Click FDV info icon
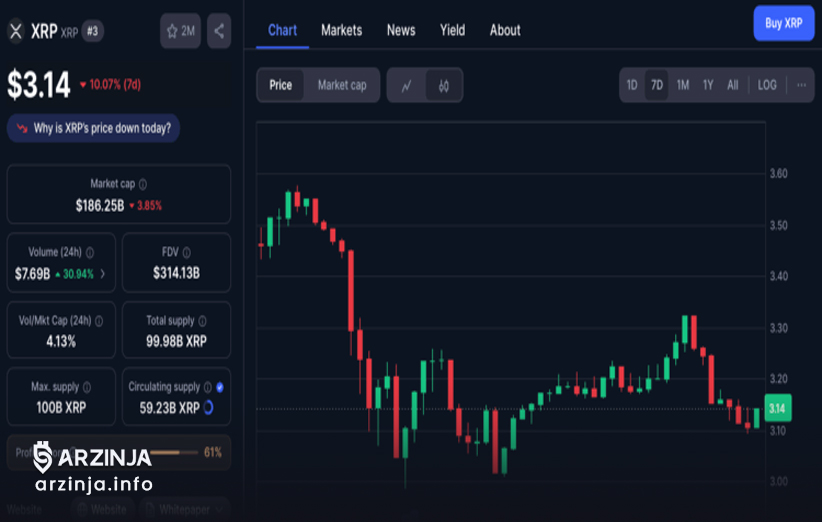Image resolution: width=822 pixels, height=522 pixels. 187,253
